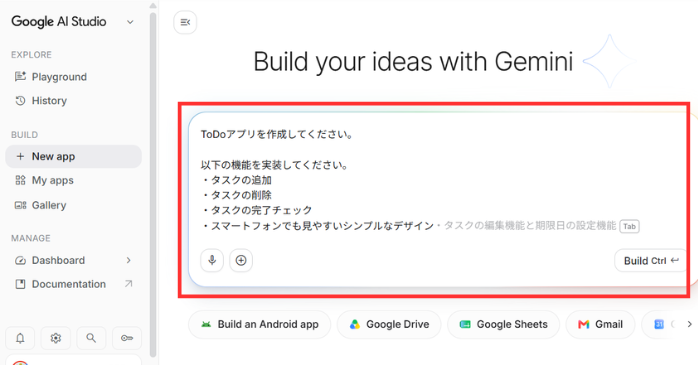
Task: Click the external link arrow beside Documentation
Action: [129, 284]
